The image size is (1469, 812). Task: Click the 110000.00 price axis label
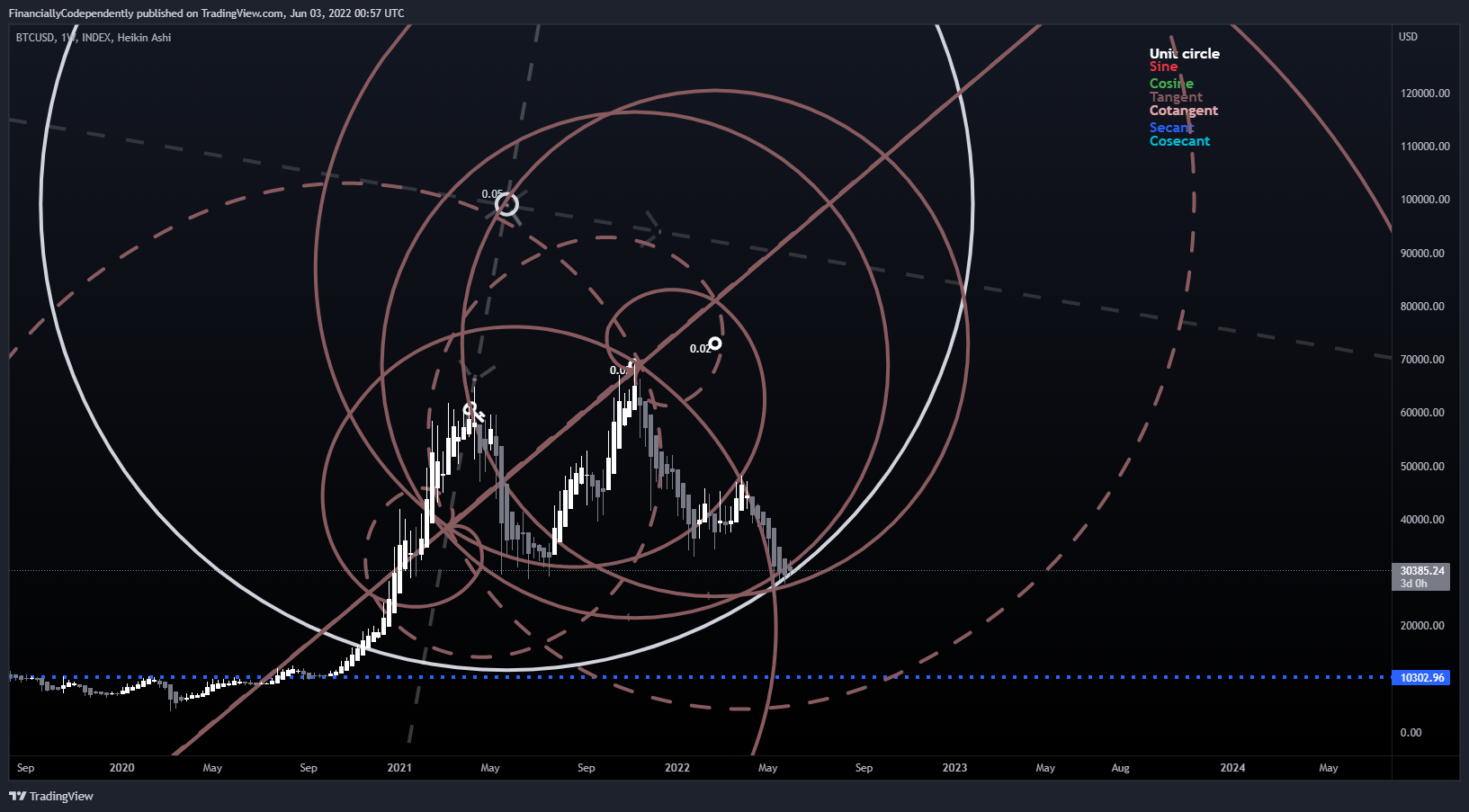coord(1425,147)
